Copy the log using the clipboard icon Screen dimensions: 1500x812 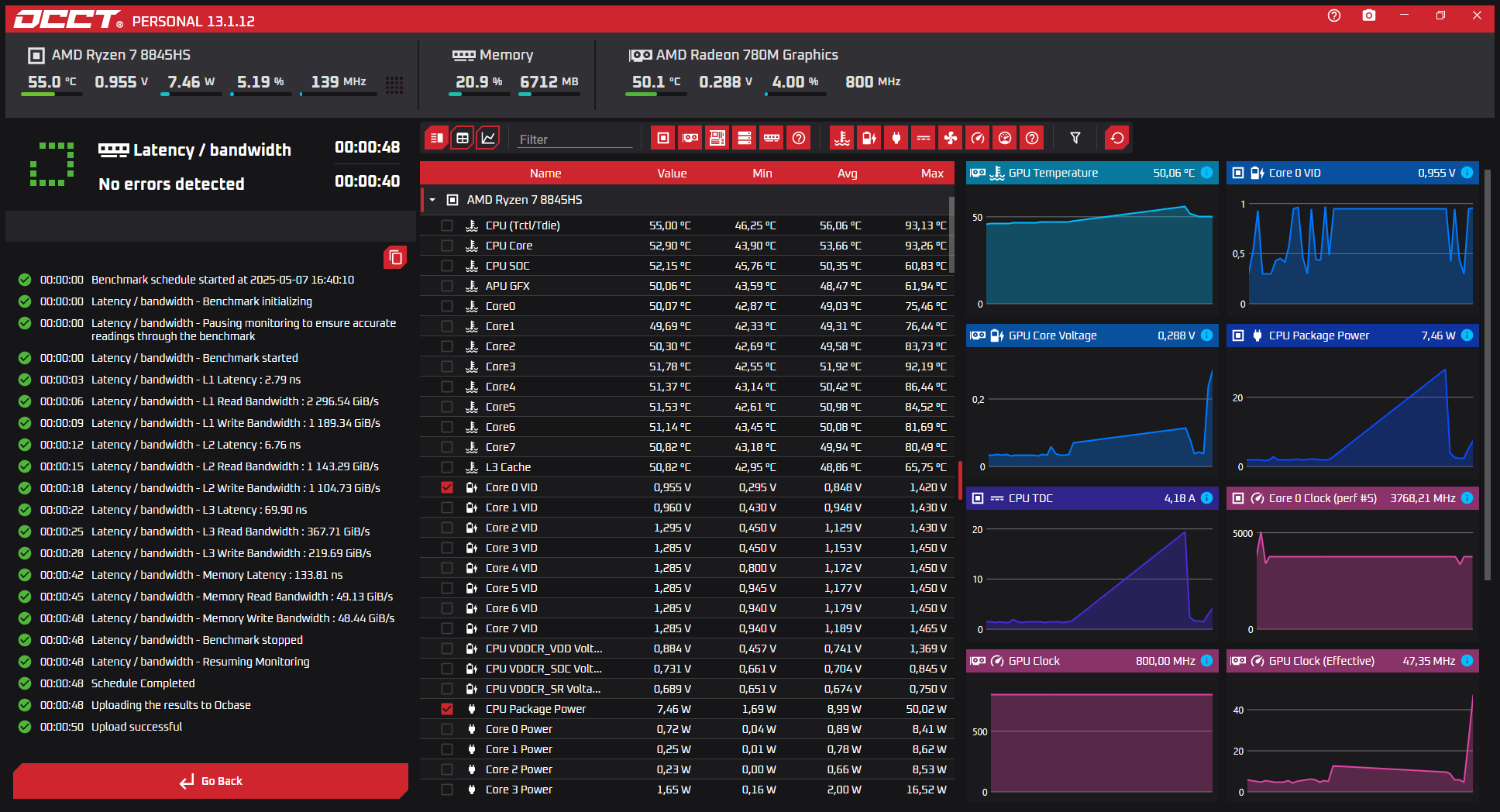tap(395, 257)
